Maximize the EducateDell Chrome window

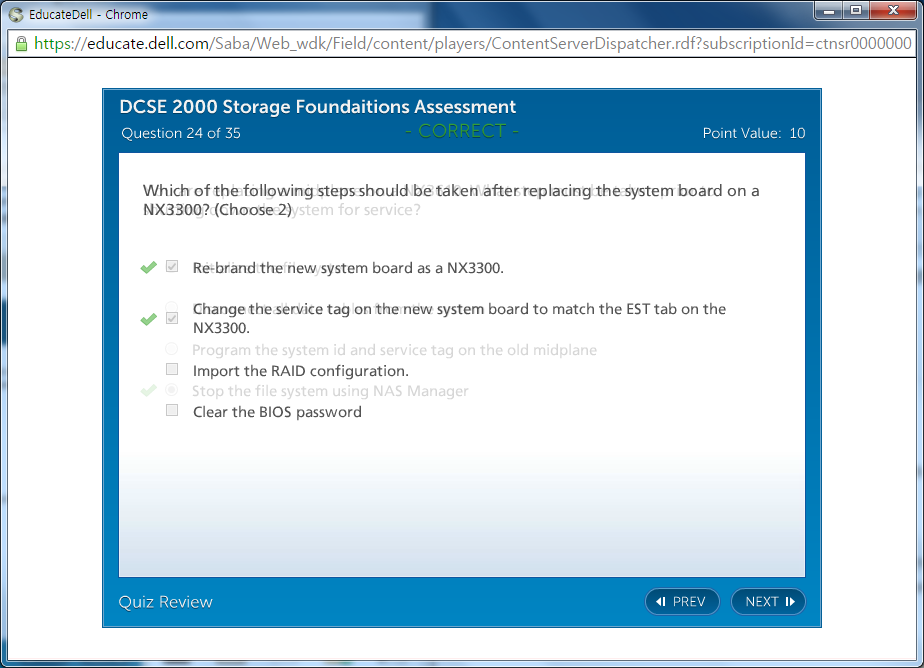tap(856, 11)
